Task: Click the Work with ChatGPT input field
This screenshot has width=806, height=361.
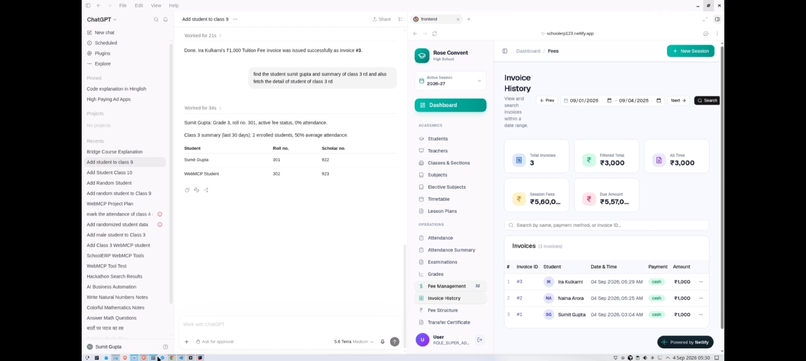Action: pos(290,324)
